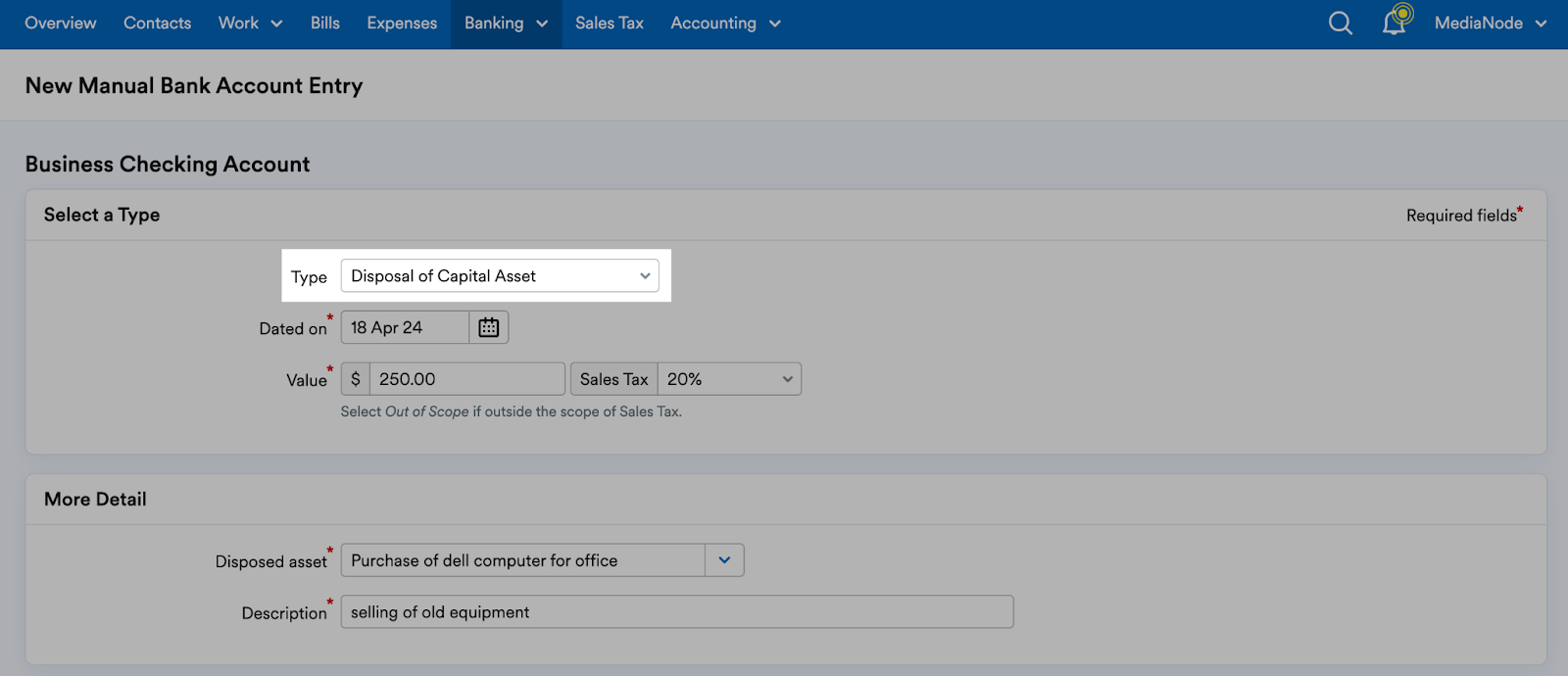Screen dimensions: 1568x676
Task: Change the Sales Tax rate dropdown
Action: pos(729,379)
